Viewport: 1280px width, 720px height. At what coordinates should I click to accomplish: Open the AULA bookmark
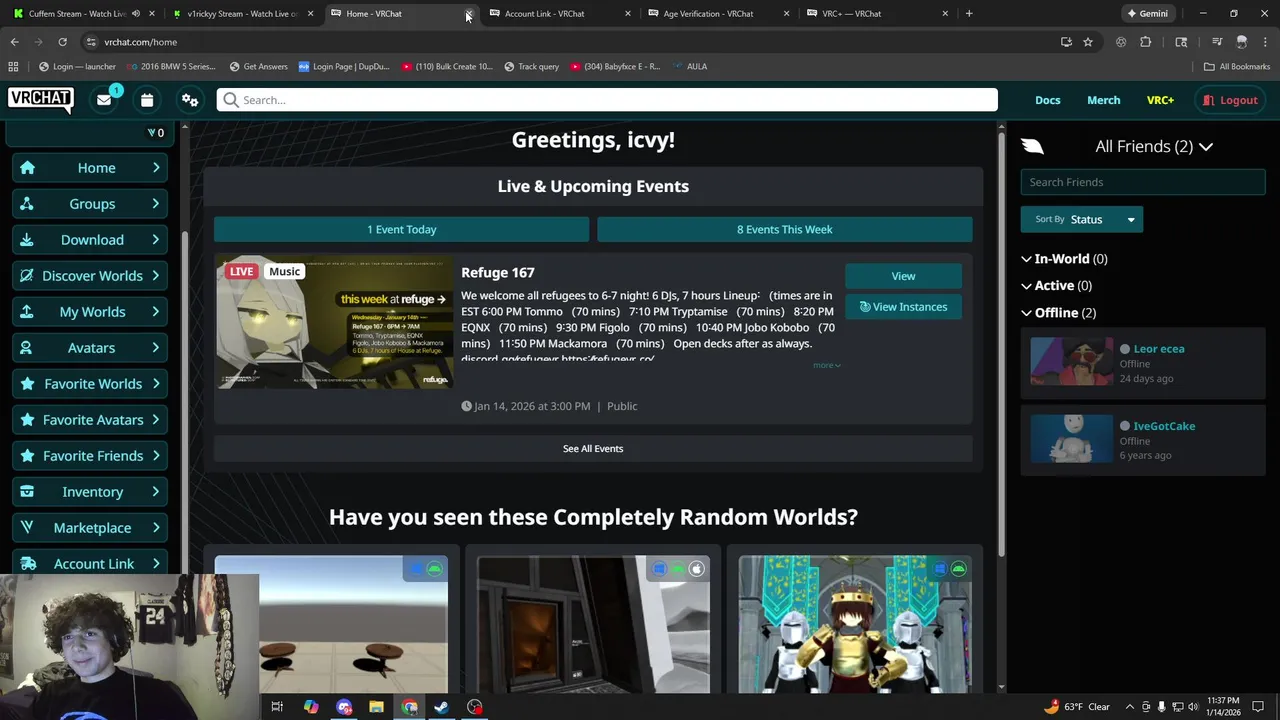(x=690, y=67)
